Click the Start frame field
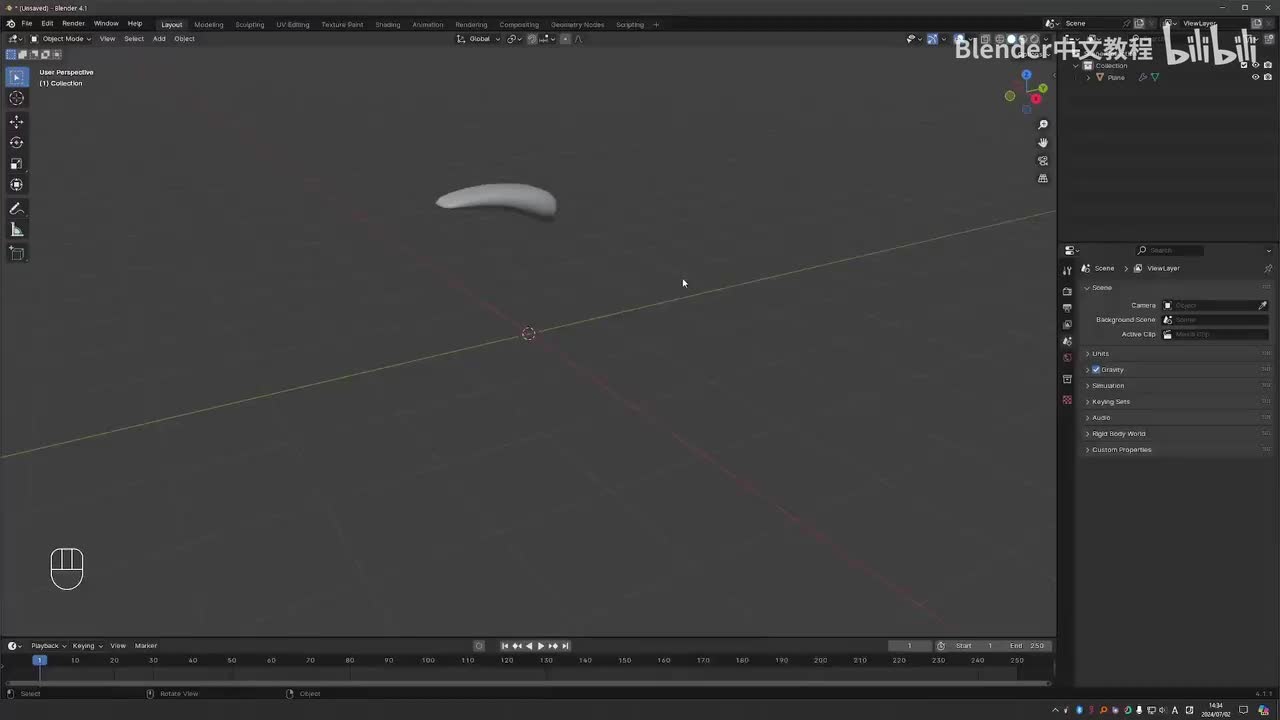This screenshot has height=720, width=1280. [974, 646]
